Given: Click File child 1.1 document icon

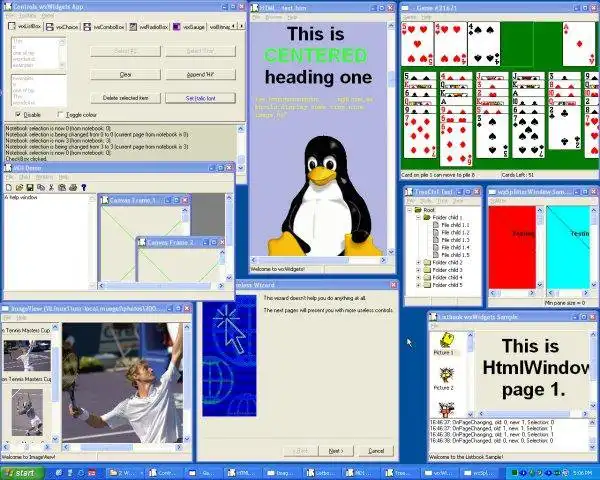Looking at the screenshot, I should point(436,225).
